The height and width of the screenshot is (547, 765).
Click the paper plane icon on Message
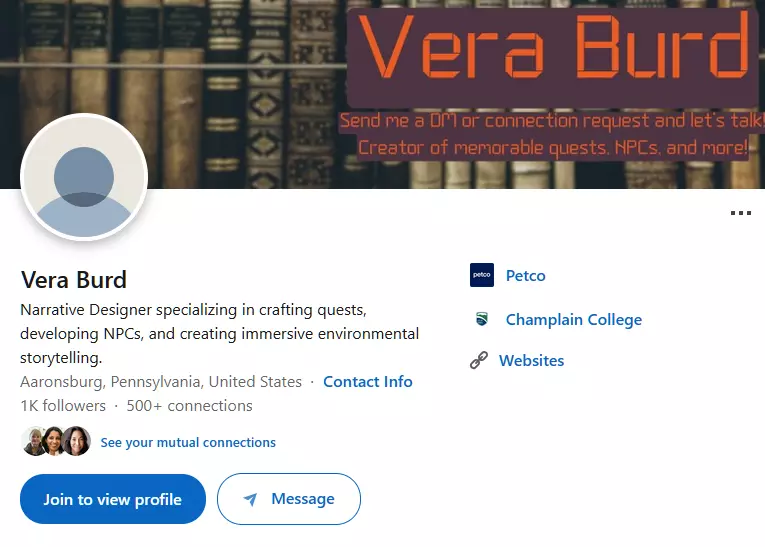point(251,499)
